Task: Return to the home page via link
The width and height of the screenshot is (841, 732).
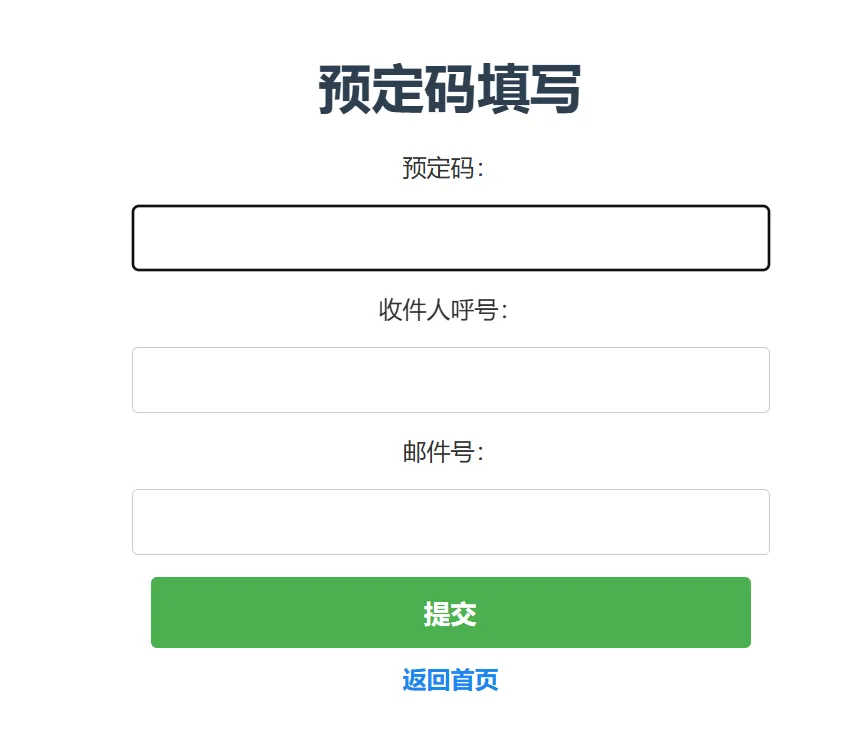Action: tap(450, 681)
